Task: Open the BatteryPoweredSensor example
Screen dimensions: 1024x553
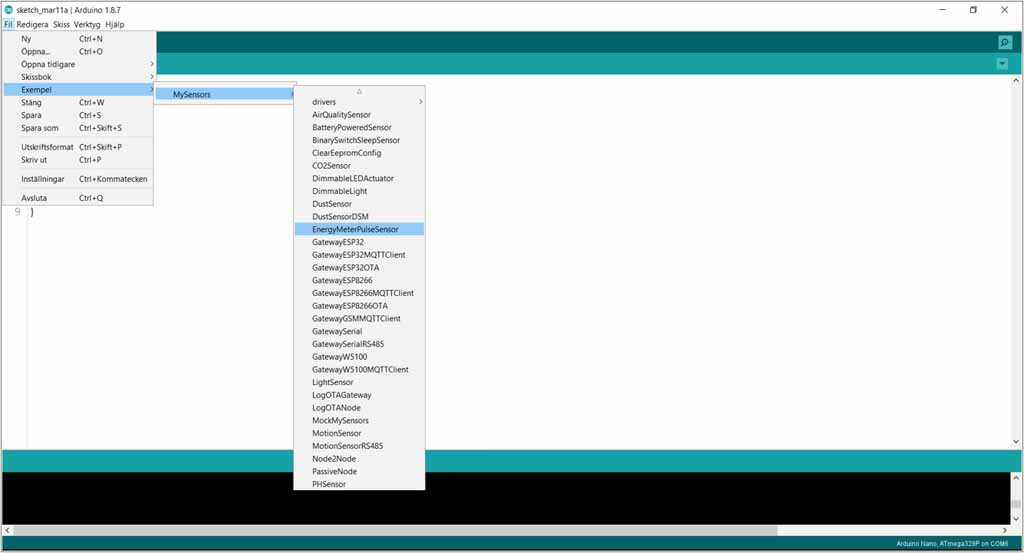Action: point(359,127)
